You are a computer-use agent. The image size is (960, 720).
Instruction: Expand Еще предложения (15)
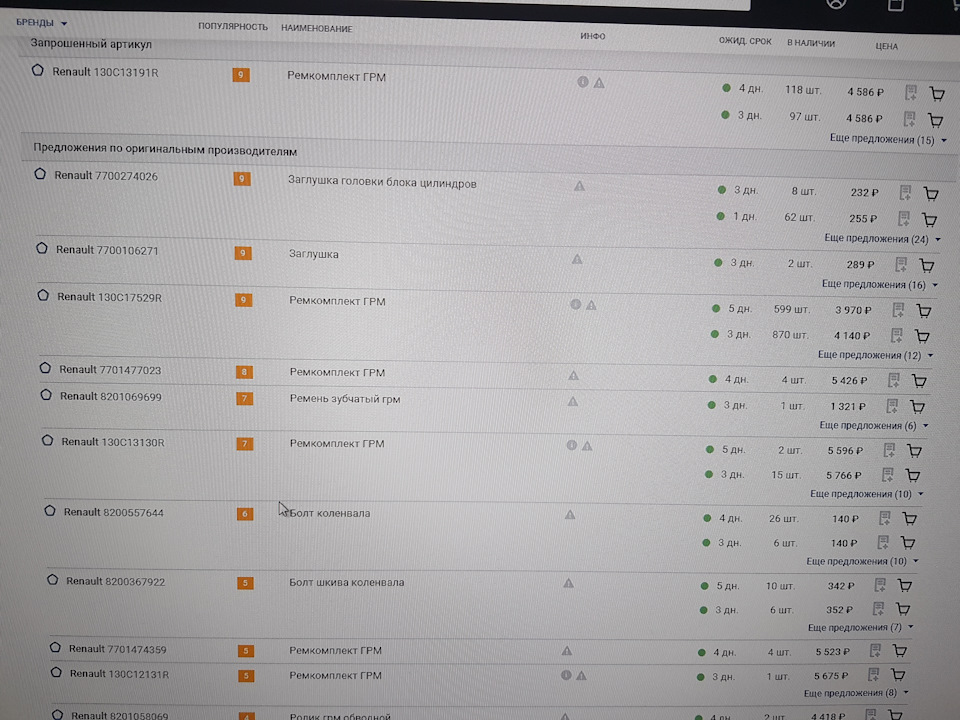pos(888,139)
